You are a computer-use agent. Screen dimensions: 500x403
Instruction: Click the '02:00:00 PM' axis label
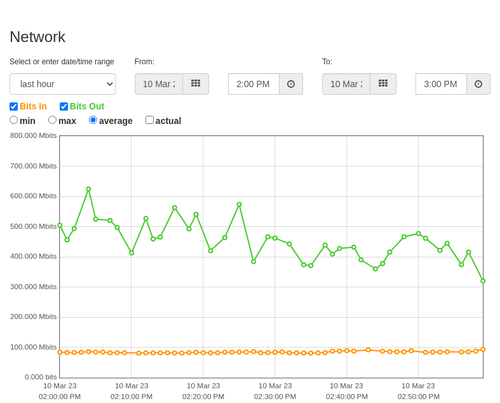[60, 397]
